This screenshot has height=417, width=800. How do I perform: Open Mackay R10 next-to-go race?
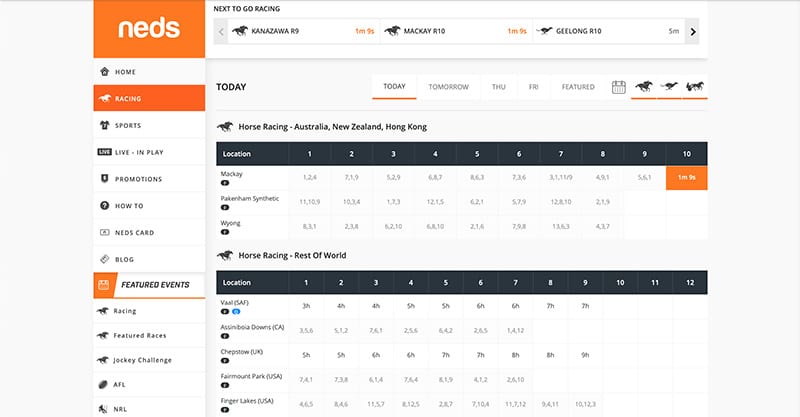click(456, 32)
